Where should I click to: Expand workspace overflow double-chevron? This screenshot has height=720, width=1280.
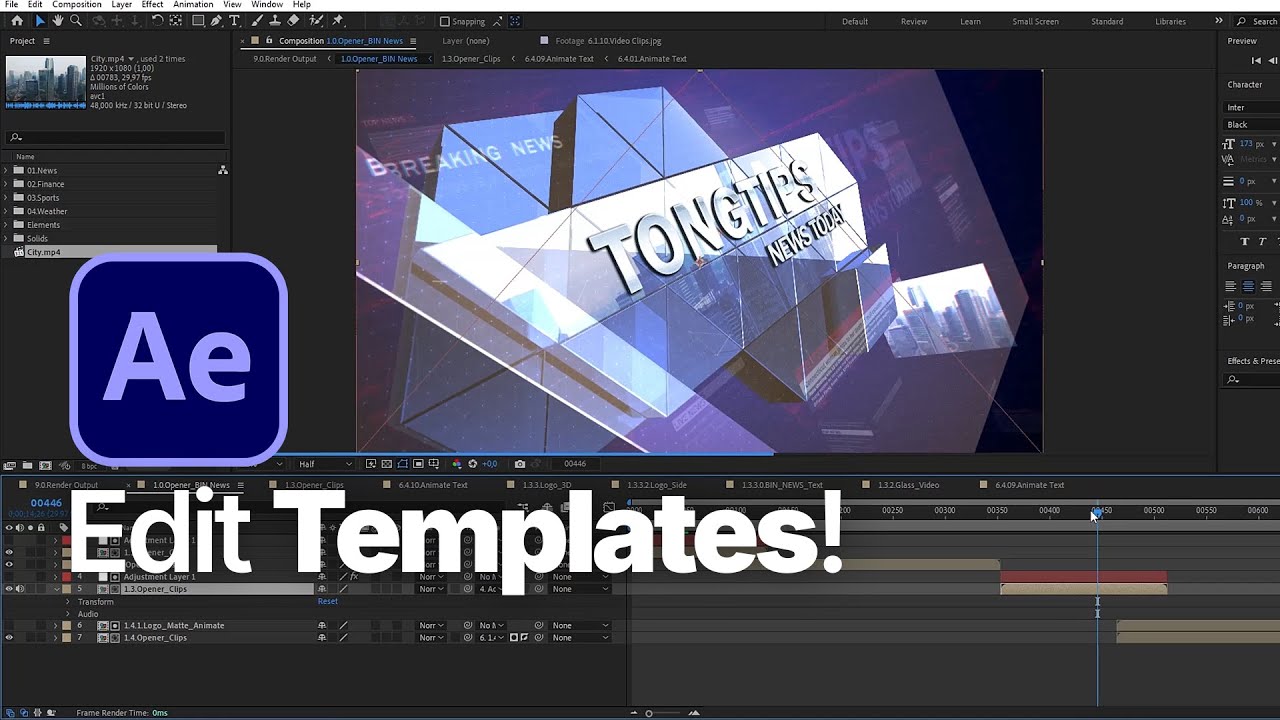[x=1218, y=21]
